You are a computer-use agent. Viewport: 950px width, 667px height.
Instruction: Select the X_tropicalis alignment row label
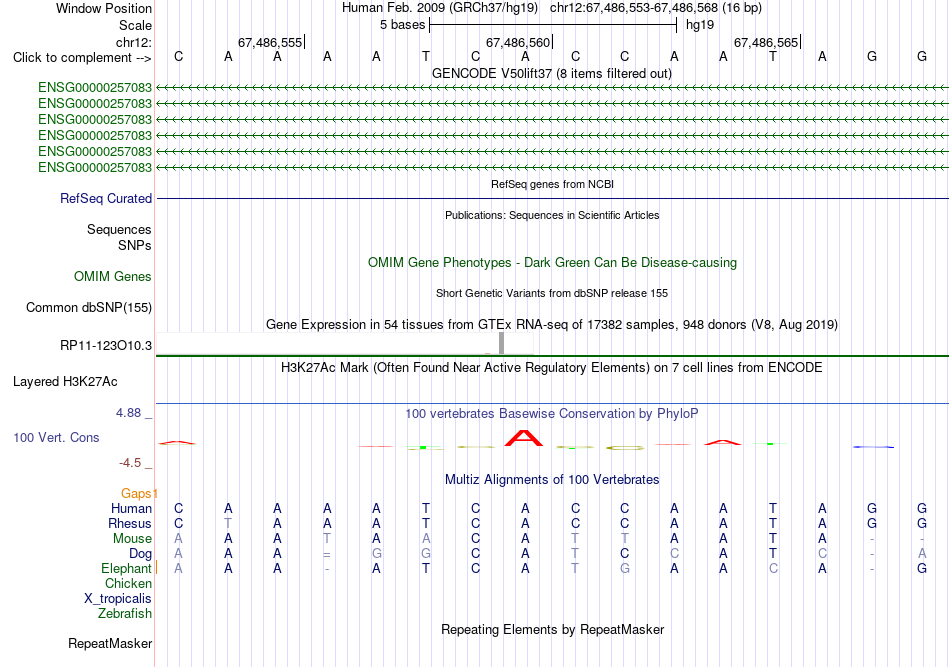(118, 599)
